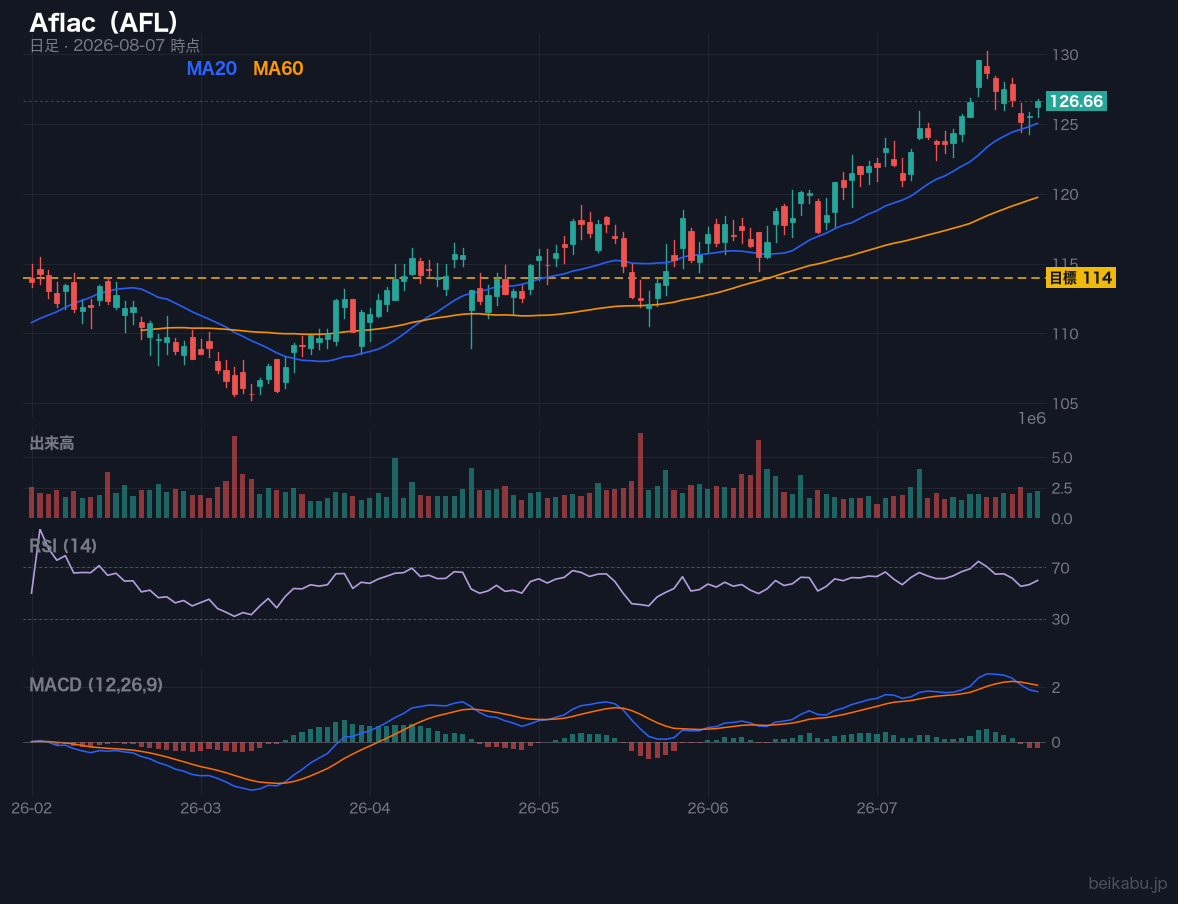Screen dimensions: 1178x904
Task: Click the RSI 30 level label
Action: (x=1060, y=619)
